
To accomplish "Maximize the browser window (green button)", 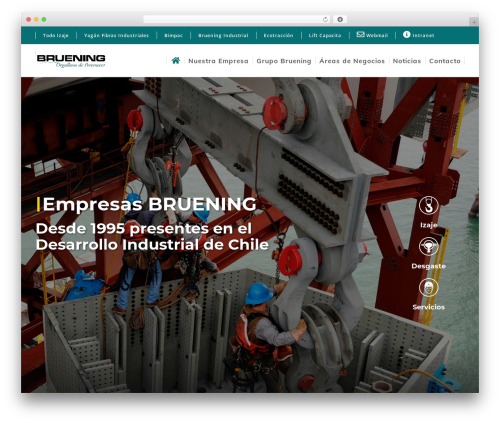I will (x=44, y=19).
